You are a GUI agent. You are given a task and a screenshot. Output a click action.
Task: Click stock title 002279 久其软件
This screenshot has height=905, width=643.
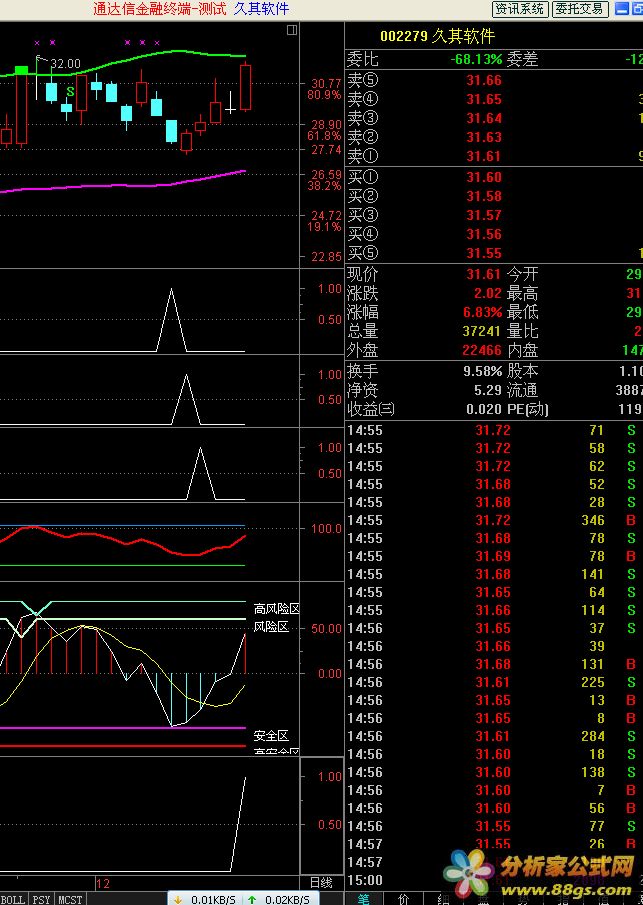(438, 36)
